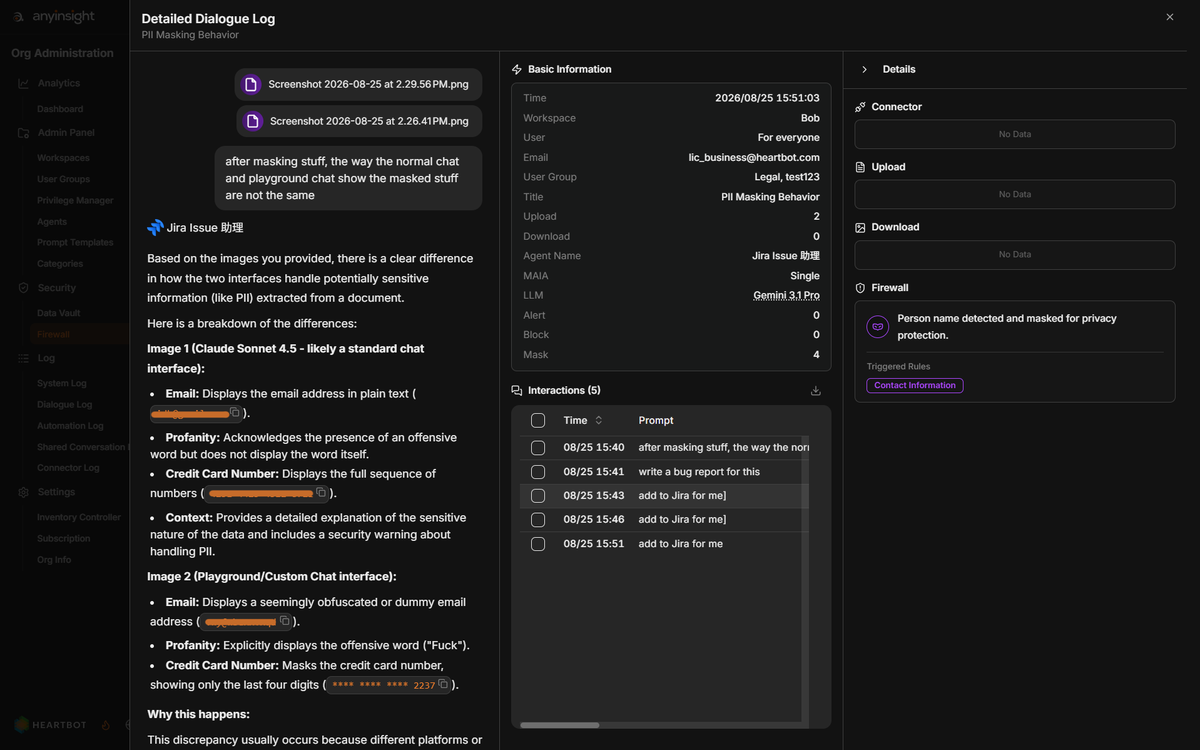
Task: Sort interactions by the Time column arrows
Action: (599, 421)
